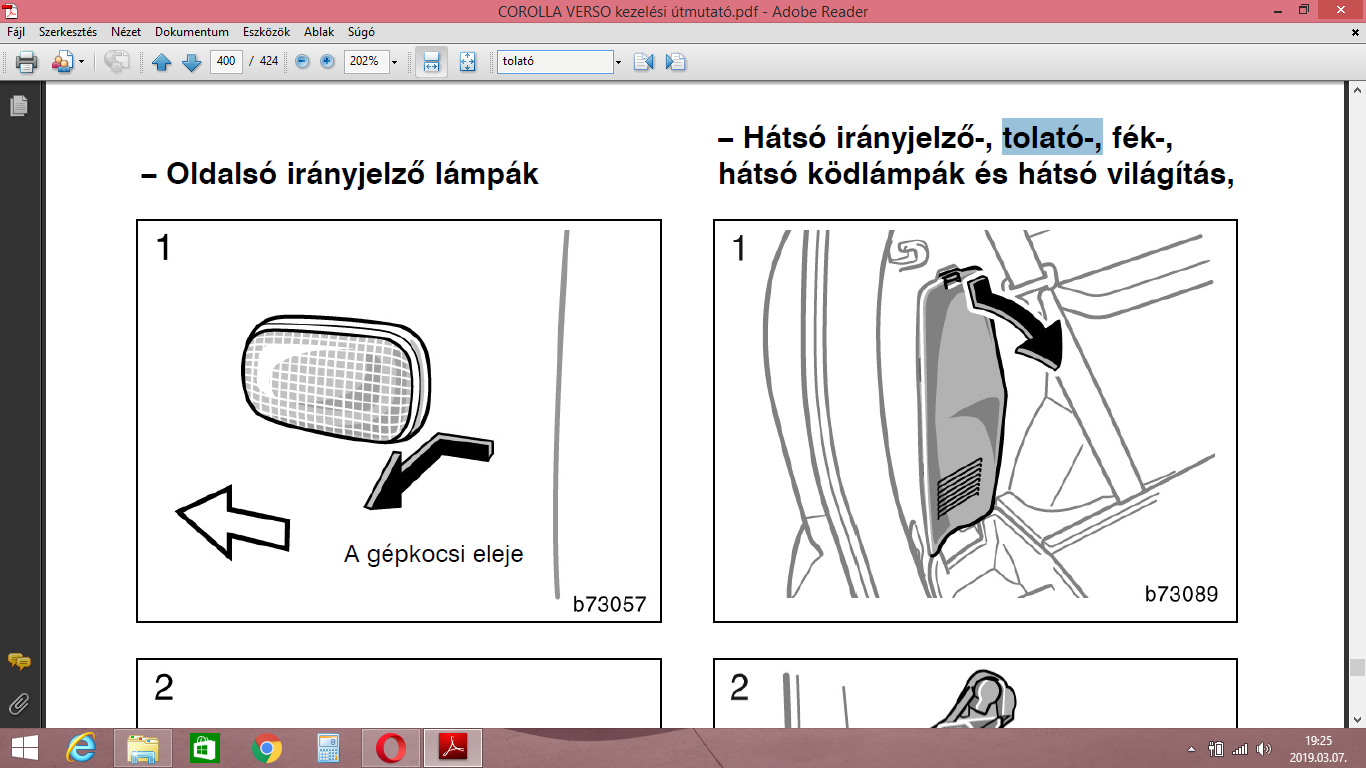This screenshot has width=1366, height=768.
Task: Open the Nézet menu
Action: pyautogui.click(x=126, y=32)
